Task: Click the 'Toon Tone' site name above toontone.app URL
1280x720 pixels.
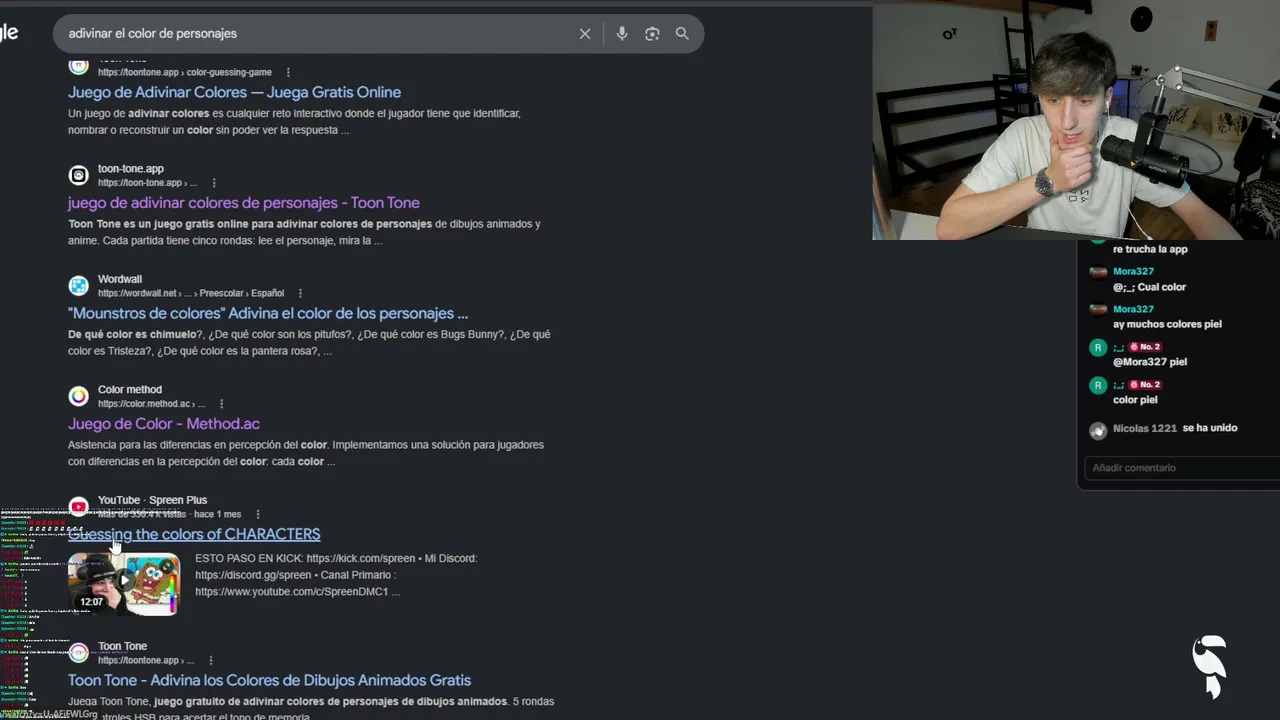Action: [x=122, y=646]
